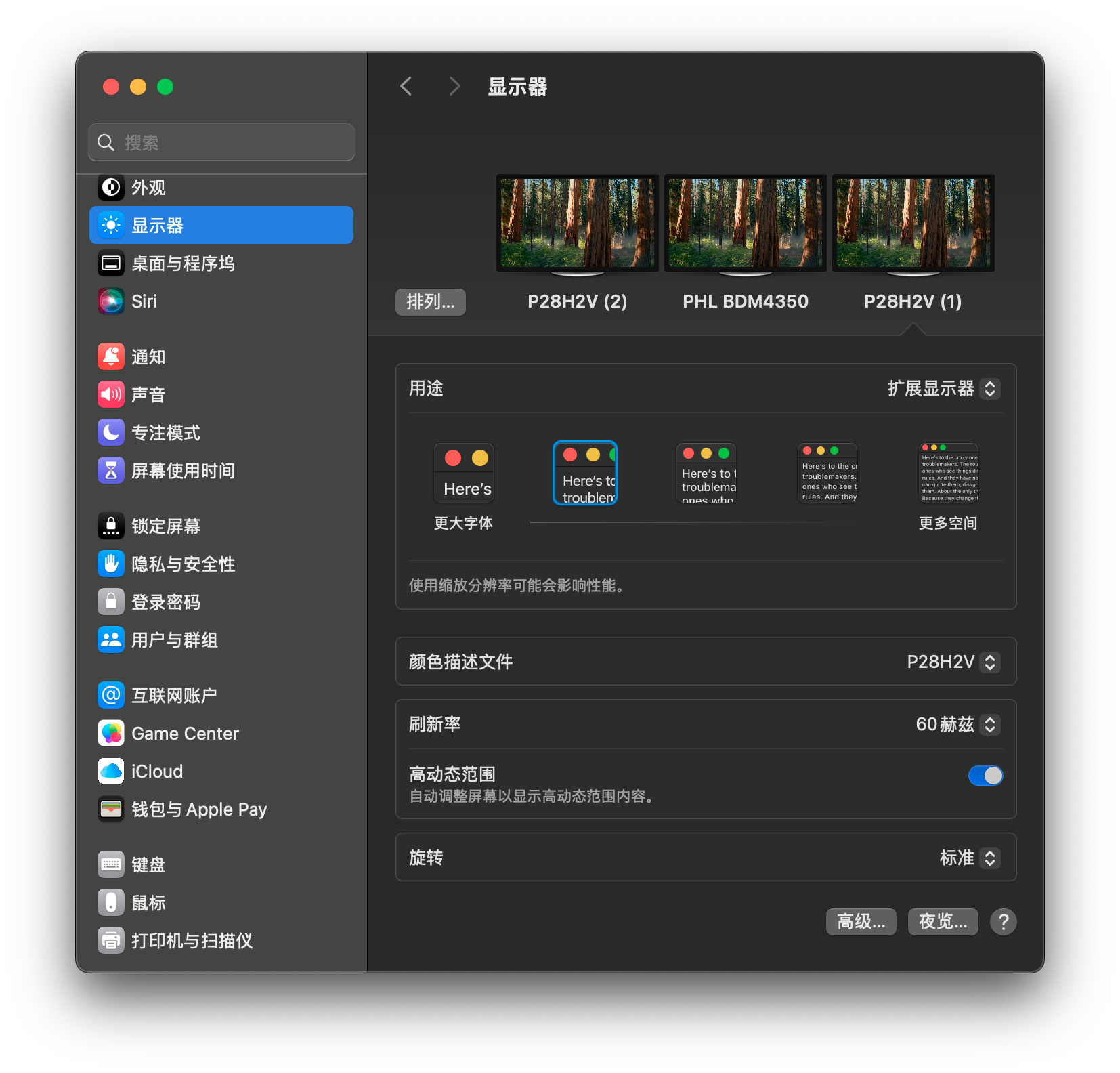Open 登录密码 padlock icon

point(111,602)
